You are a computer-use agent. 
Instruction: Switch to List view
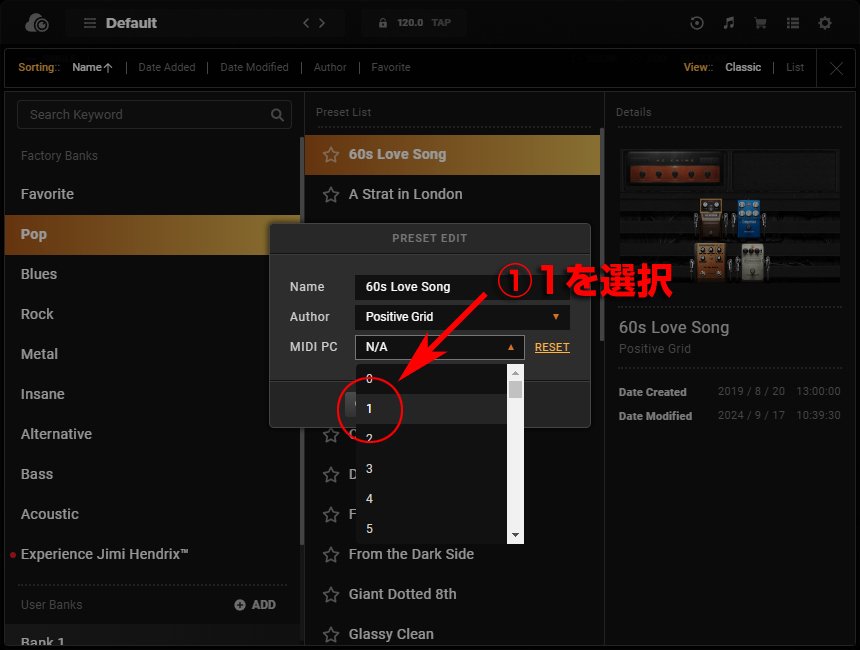click(795, 67)
